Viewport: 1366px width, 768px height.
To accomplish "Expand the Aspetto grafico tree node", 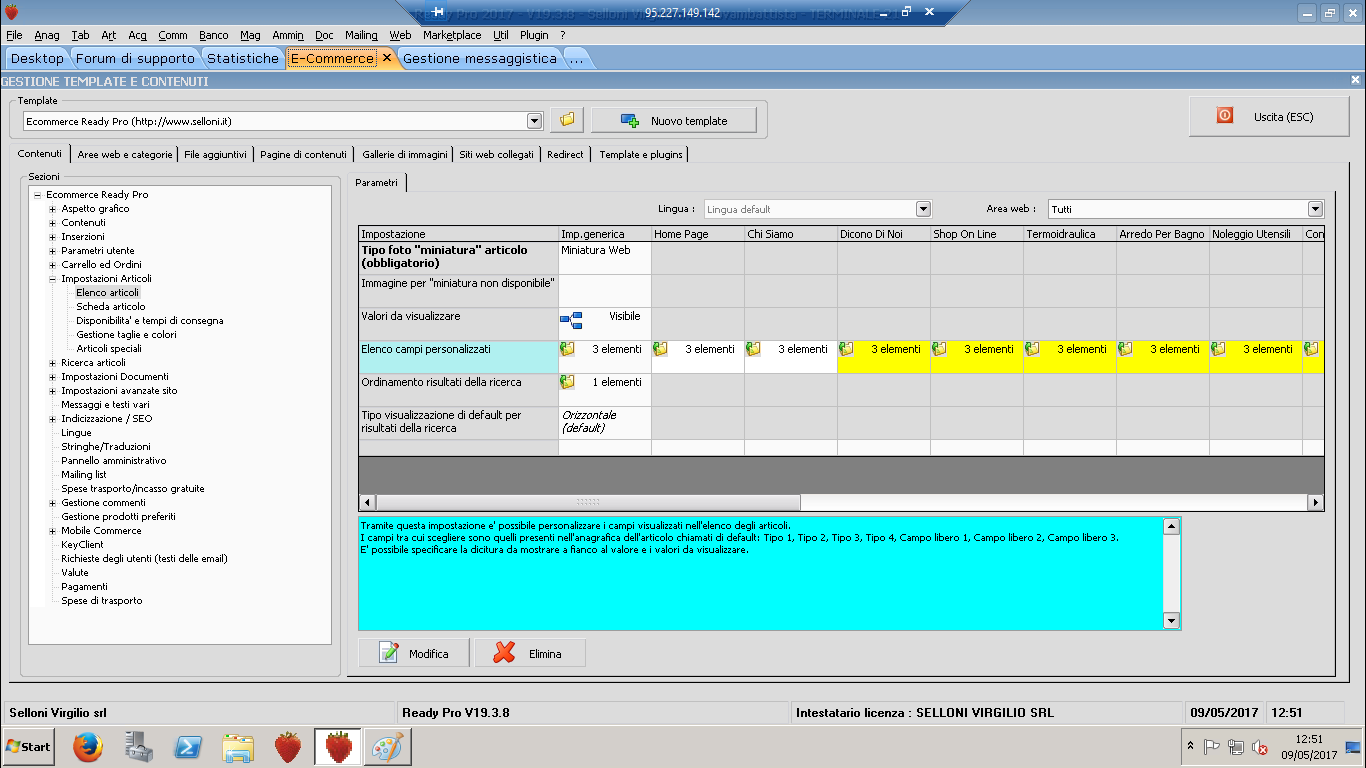I will (52, 209).
